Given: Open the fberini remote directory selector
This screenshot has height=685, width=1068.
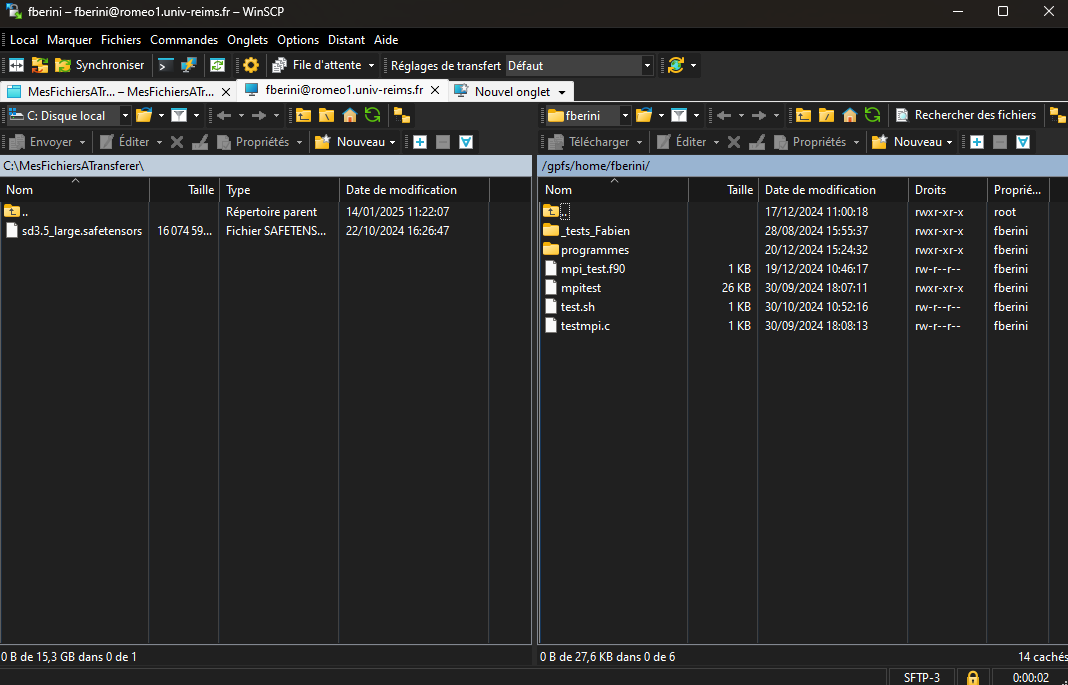Looking at the screenshot, I should point(588,116).
